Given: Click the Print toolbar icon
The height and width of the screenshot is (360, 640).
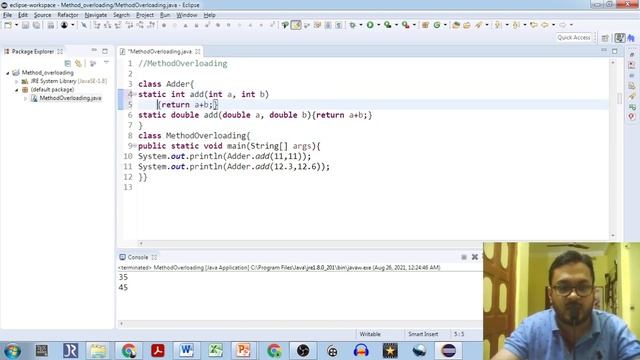Looking at the screenshot, I should coord(51,25).
